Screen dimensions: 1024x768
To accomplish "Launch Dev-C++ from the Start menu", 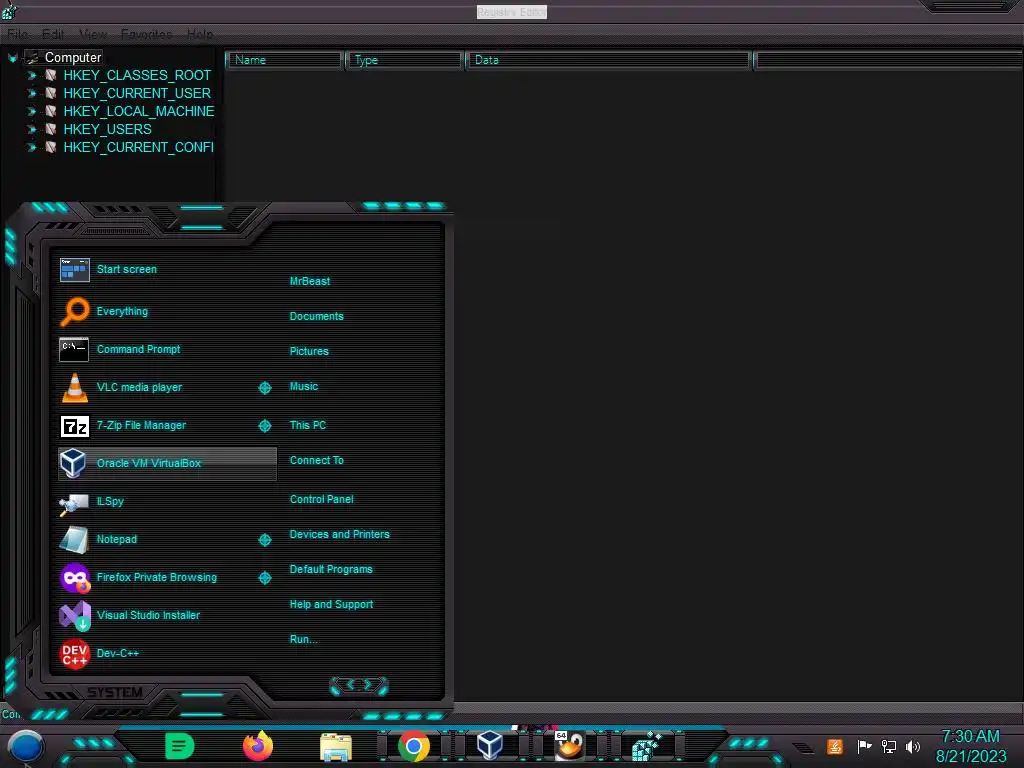I will pyautogui.click(x=118, y=653).
